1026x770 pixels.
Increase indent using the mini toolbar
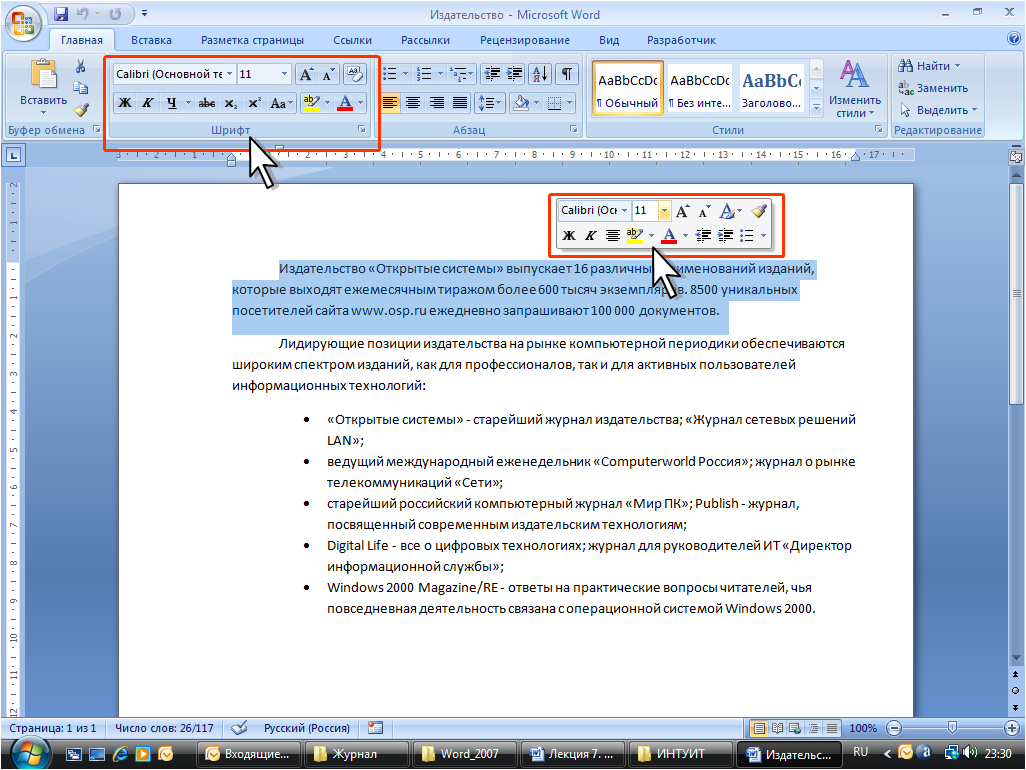pos(725,235)
